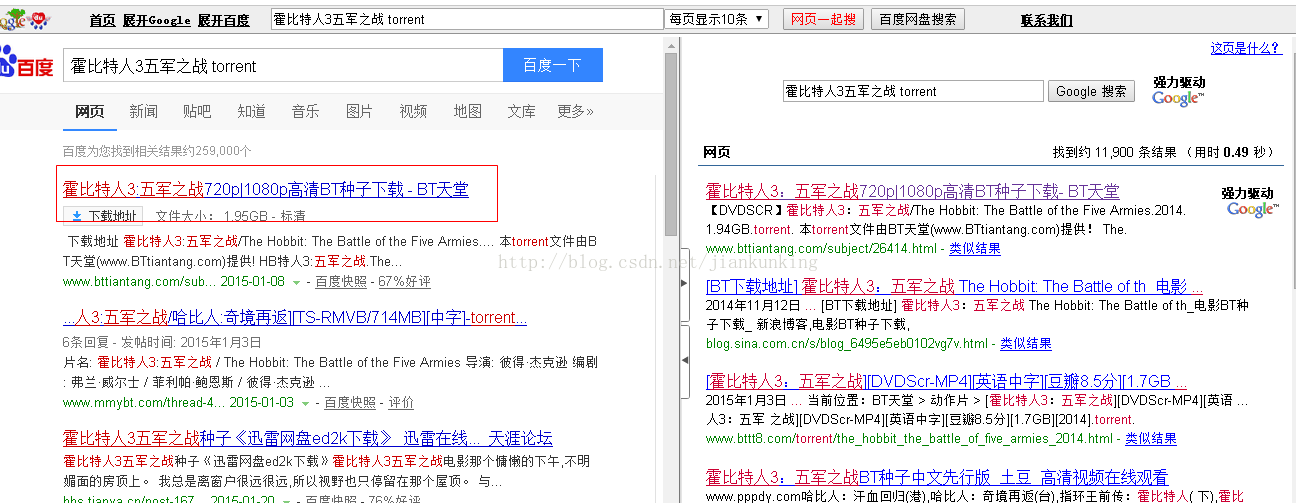
Task: Click the 百度网盘搜索 button
Action: pos(918,19)
